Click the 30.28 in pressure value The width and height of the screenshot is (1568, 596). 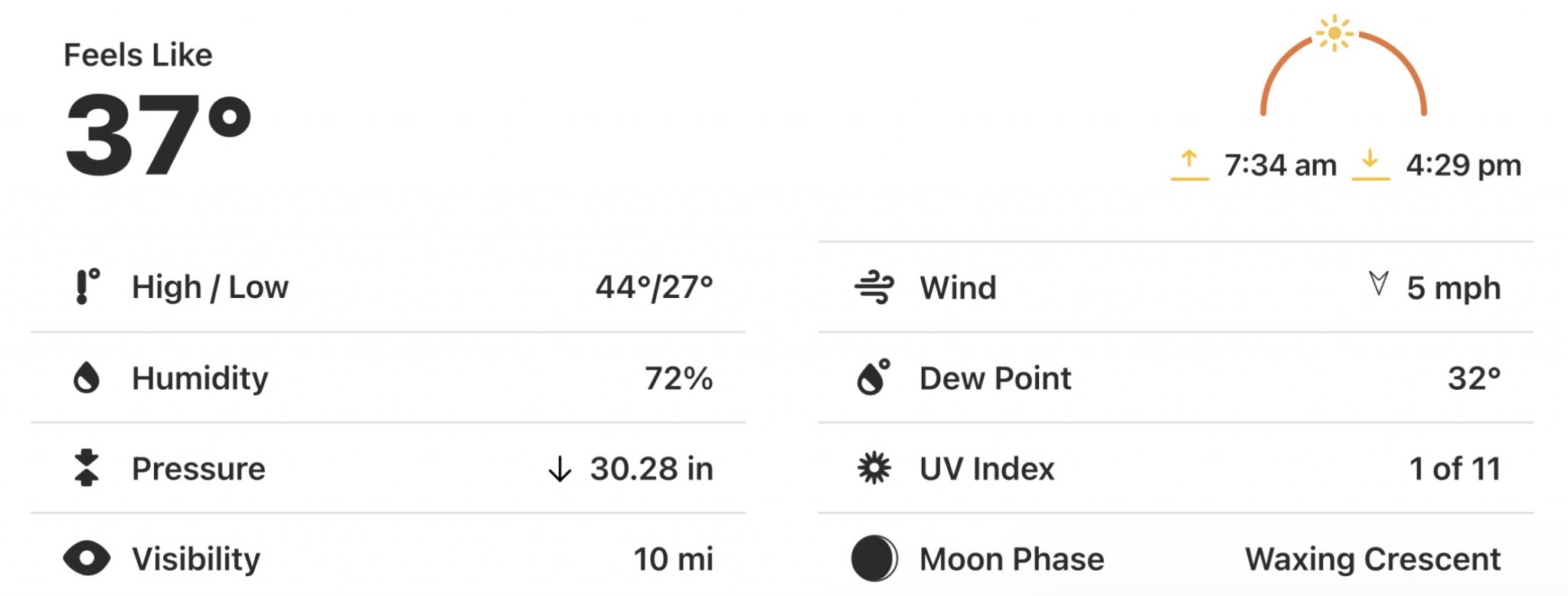[652, 469]
